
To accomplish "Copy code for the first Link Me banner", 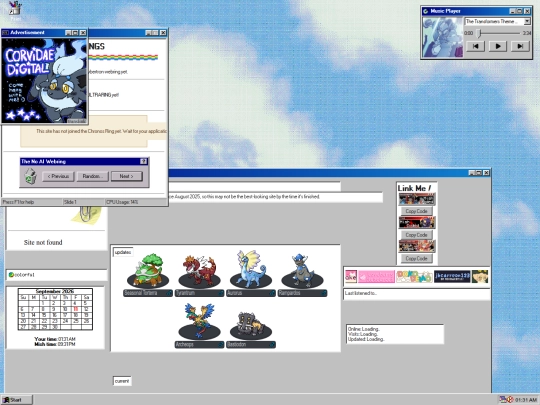I will tap(416, 211).
